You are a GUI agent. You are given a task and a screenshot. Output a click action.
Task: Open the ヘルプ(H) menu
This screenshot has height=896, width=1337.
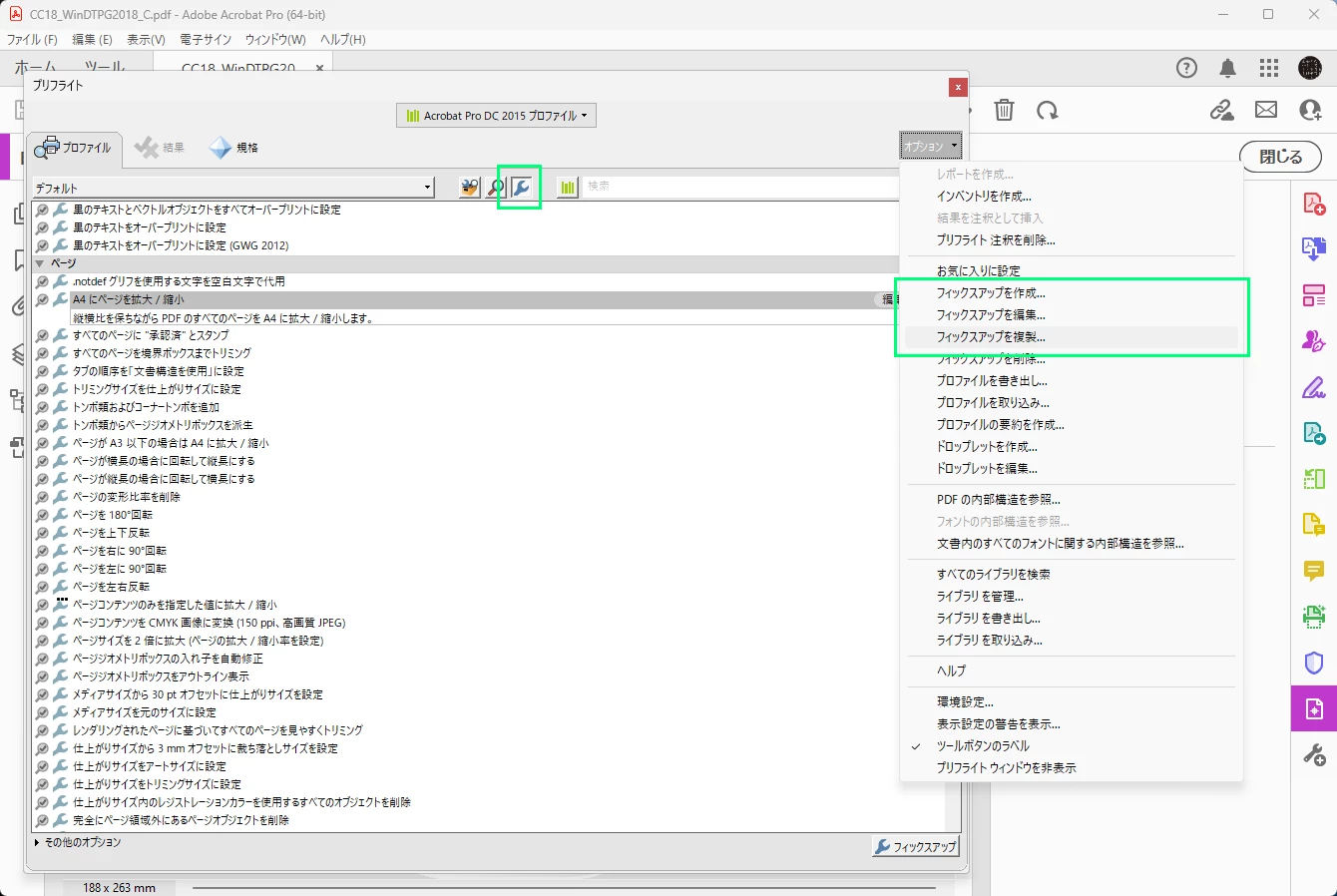click(342, 39)
